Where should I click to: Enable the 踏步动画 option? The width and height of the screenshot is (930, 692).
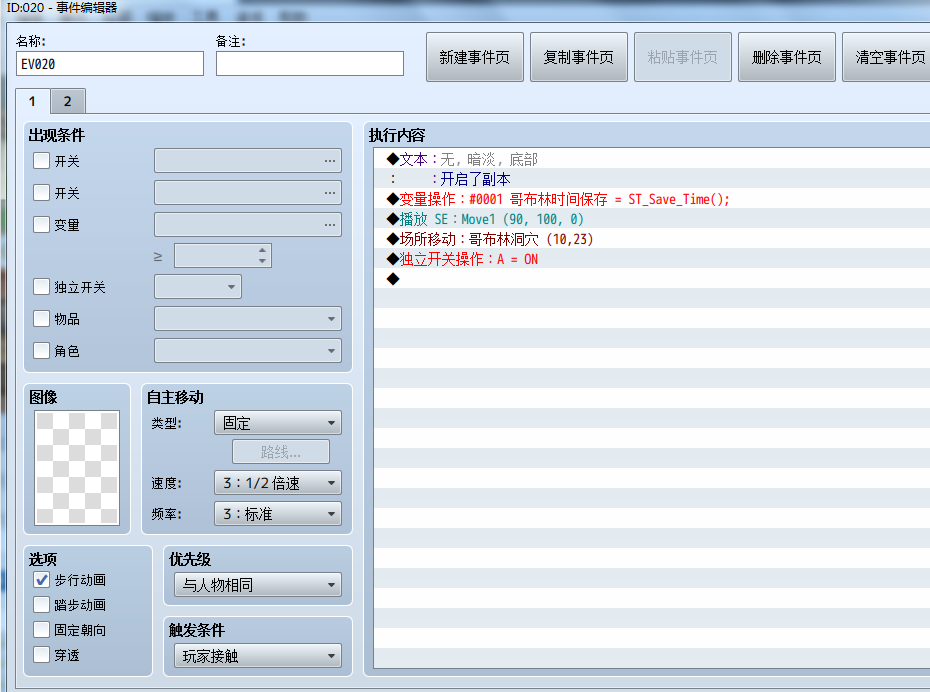click(x=42, y=605)
